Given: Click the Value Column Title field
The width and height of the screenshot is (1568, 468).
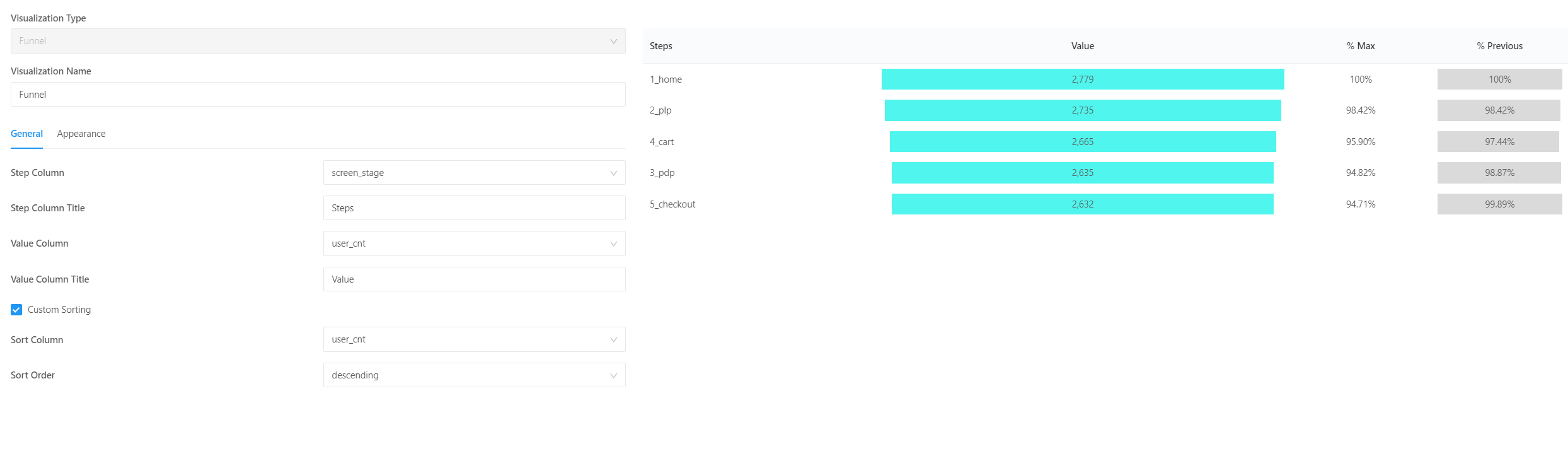Looking at the screenshot, I should click(474, 279).
